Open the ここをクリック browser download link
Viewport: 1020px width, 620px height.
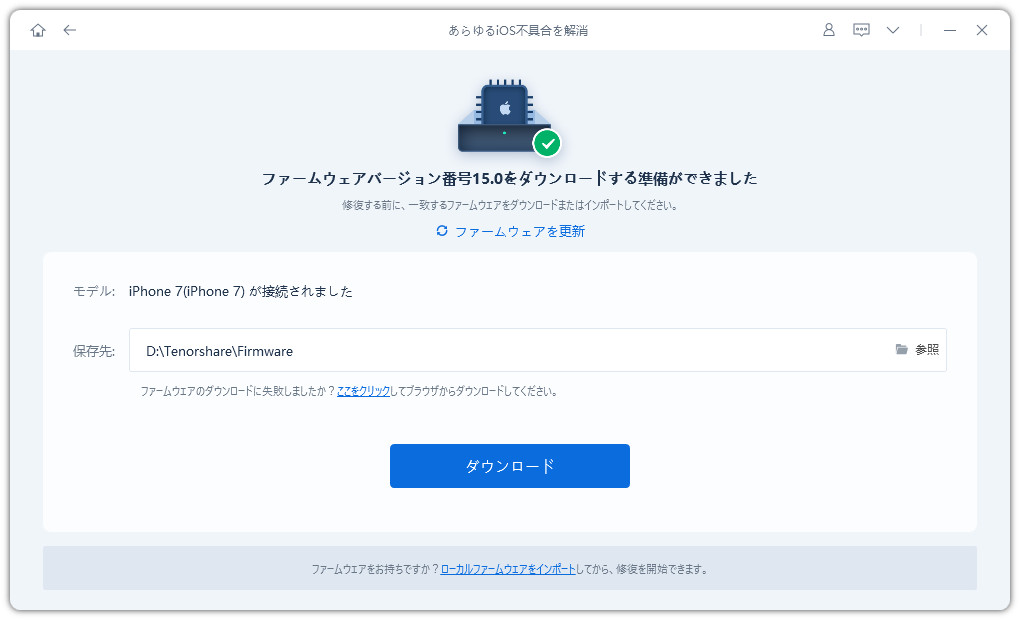[363, 391]
